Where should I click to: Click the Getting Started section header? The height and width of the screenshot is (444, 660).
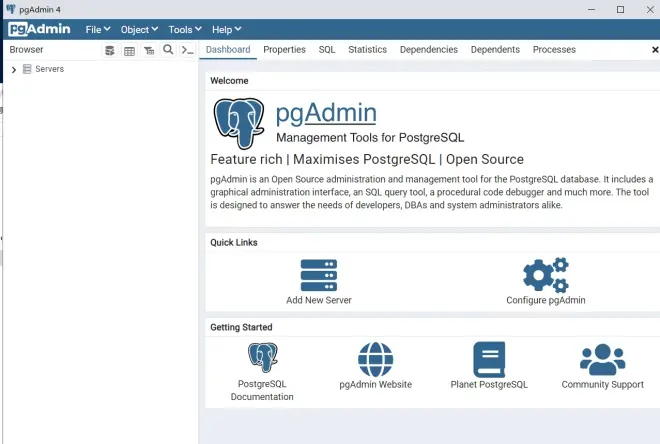pos(241,327)
